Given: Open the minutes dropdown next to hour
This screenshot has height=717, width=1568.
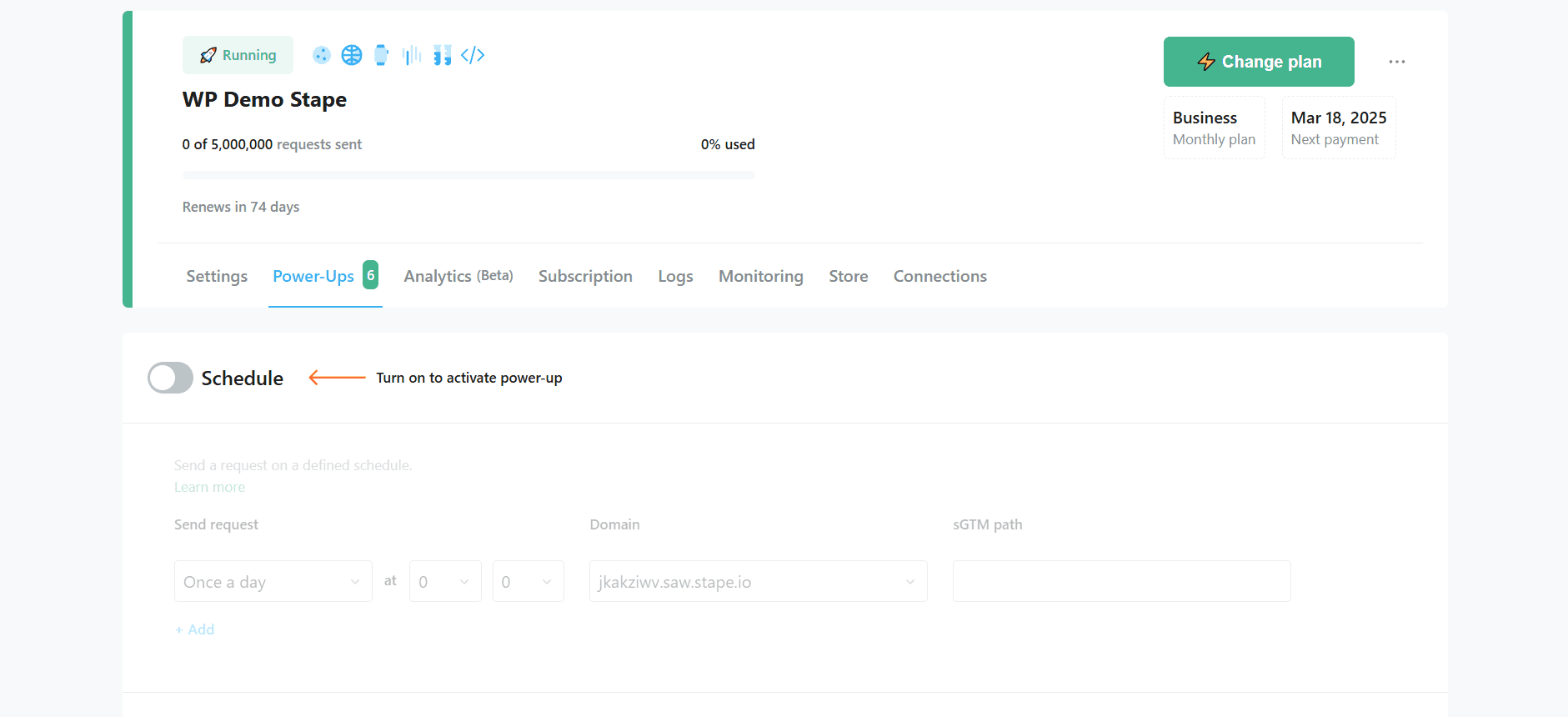Looking at the screenshot, I should click(529, 581).
